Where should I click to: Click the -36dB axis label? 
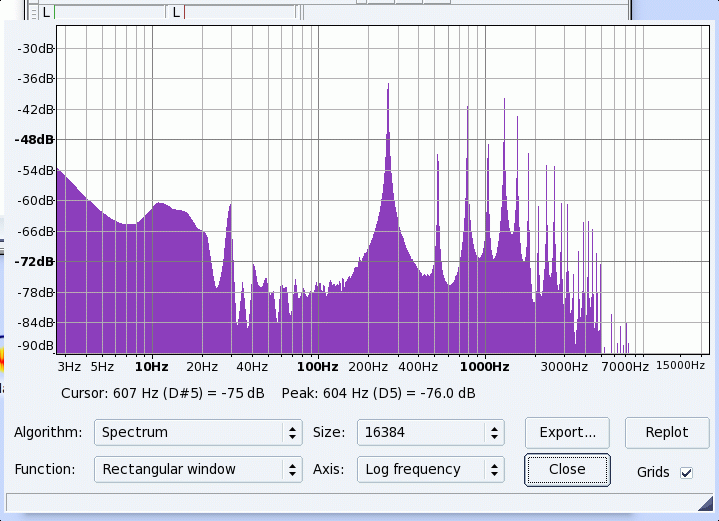(x=35, y=79)
